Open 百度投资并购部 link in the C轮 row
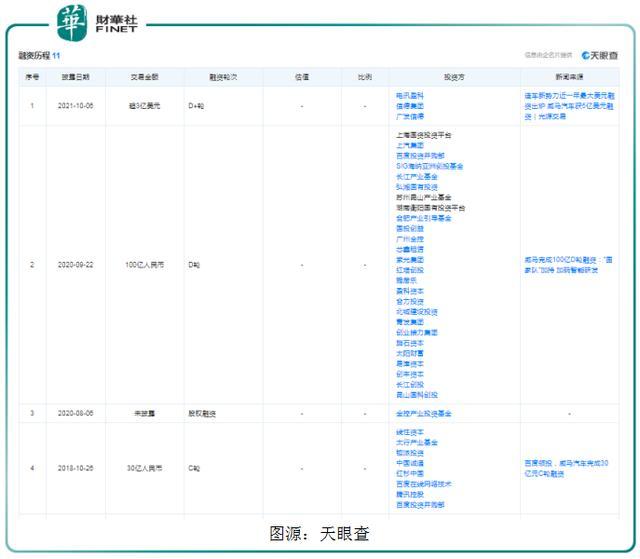640x559 pixels. (x=420, y=505)
